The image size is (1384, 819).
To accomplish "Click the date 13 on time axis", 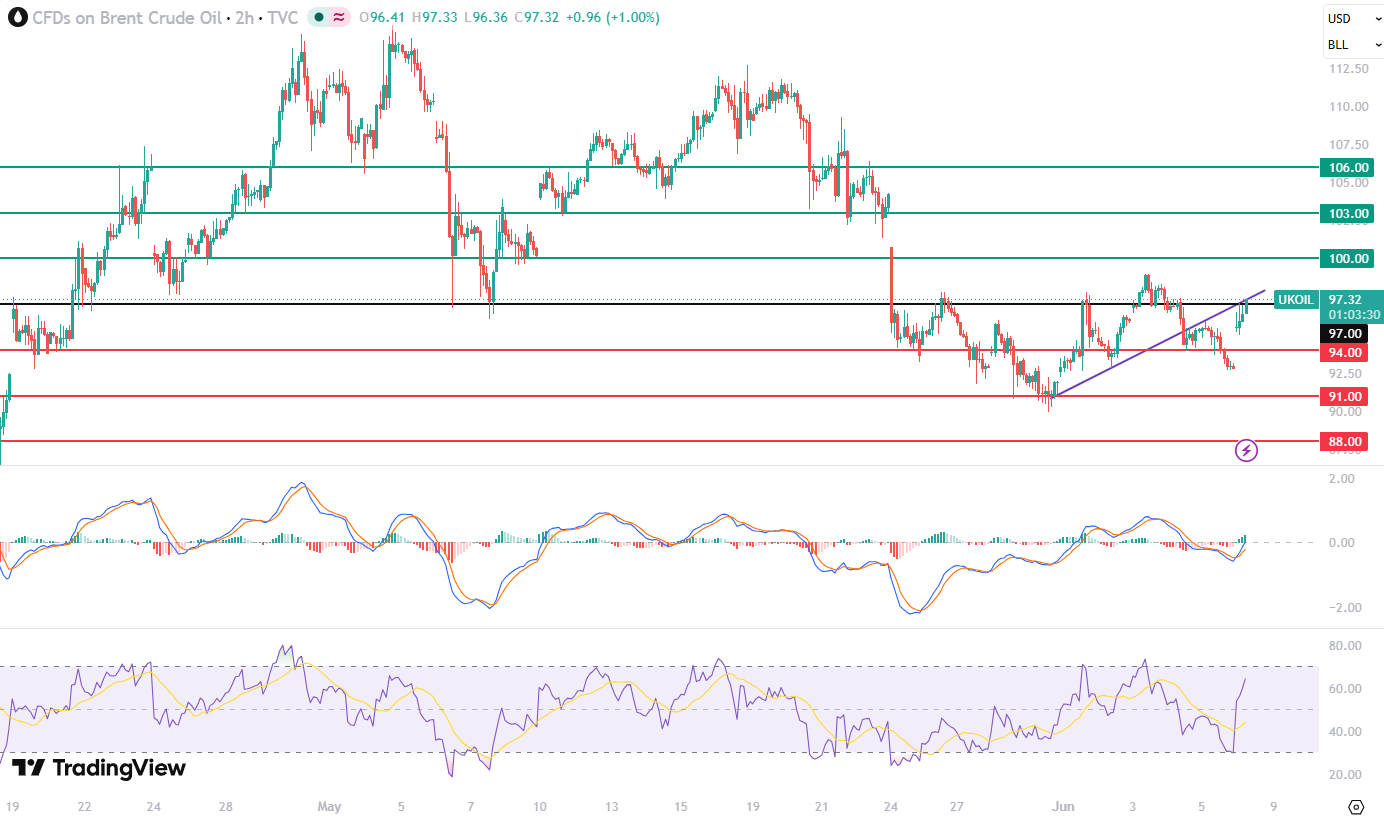I will 611,806.
